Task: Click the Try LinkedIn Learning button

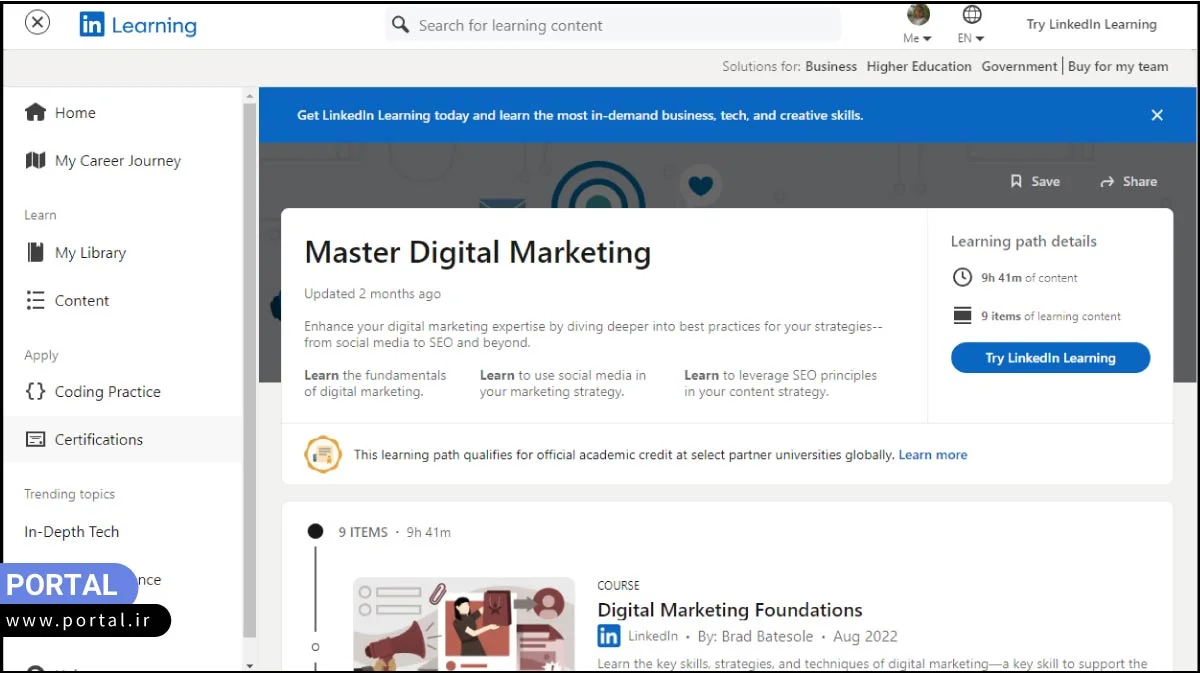Action: (x=1050, y=357)
